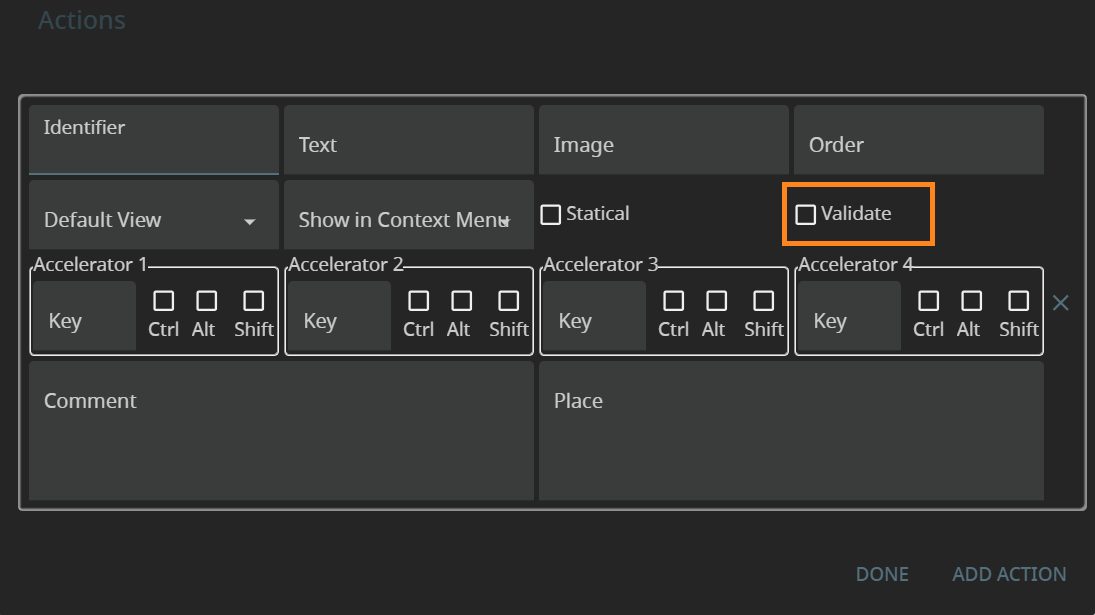Enable Shift for Accelerator 3

click(x=763, y=301)
